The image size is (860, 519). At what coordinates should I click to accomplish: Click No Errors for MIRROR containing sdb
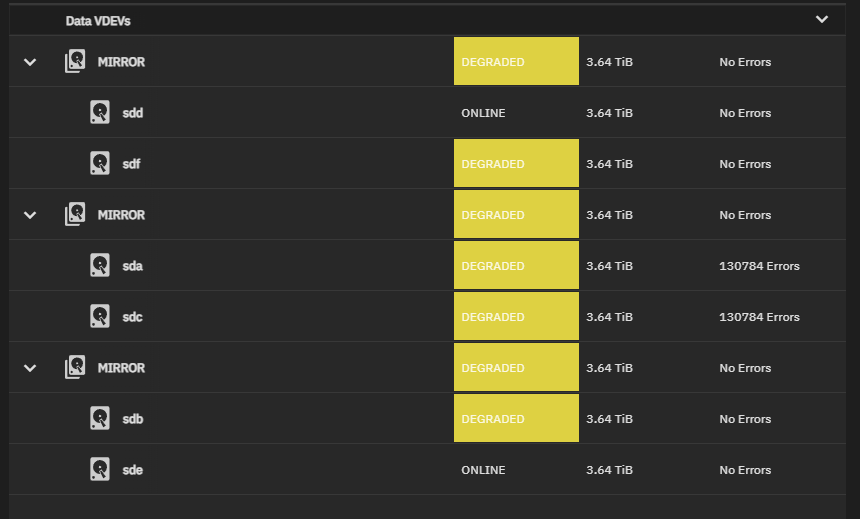click(x=745, y=368)
